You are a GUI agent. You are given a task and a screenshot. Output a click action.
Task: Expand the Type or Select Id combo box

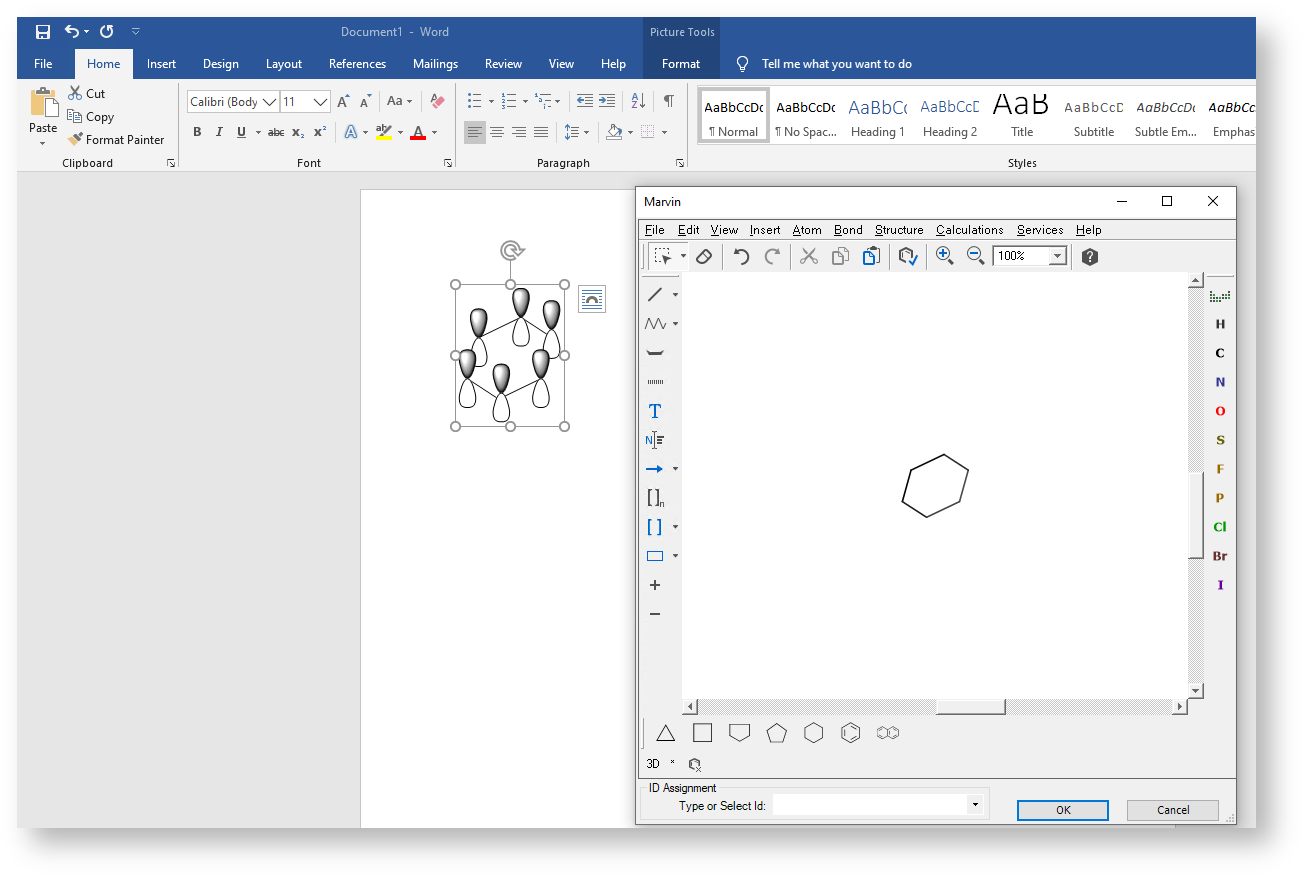click(974, 805)
